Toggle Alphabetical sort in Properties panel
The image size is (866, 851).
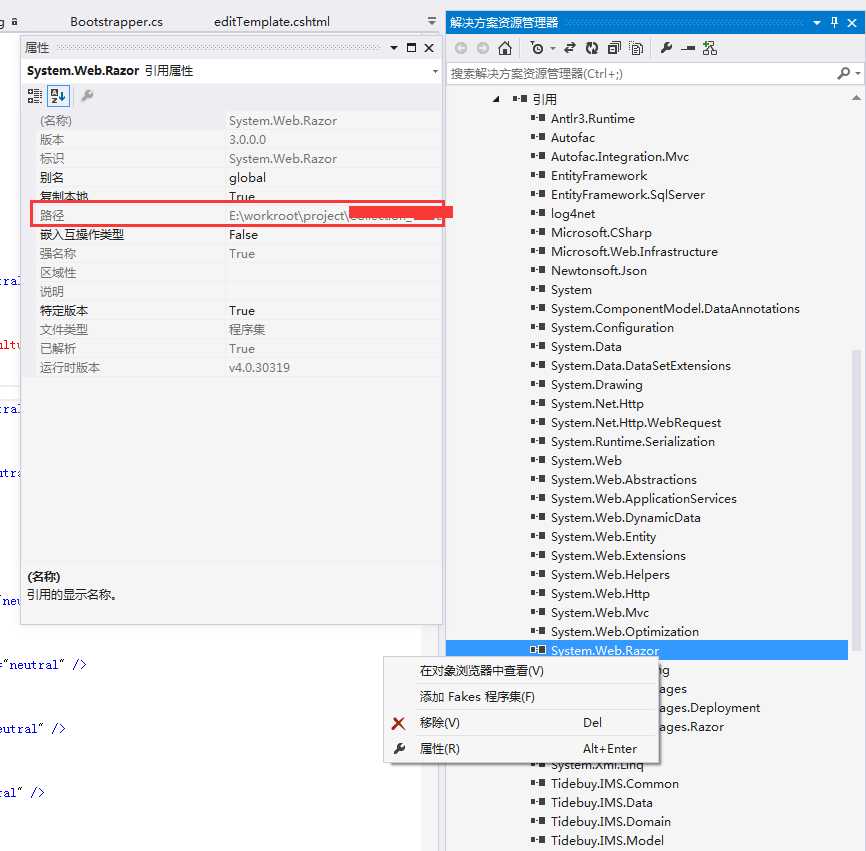(x=58, y=96)
